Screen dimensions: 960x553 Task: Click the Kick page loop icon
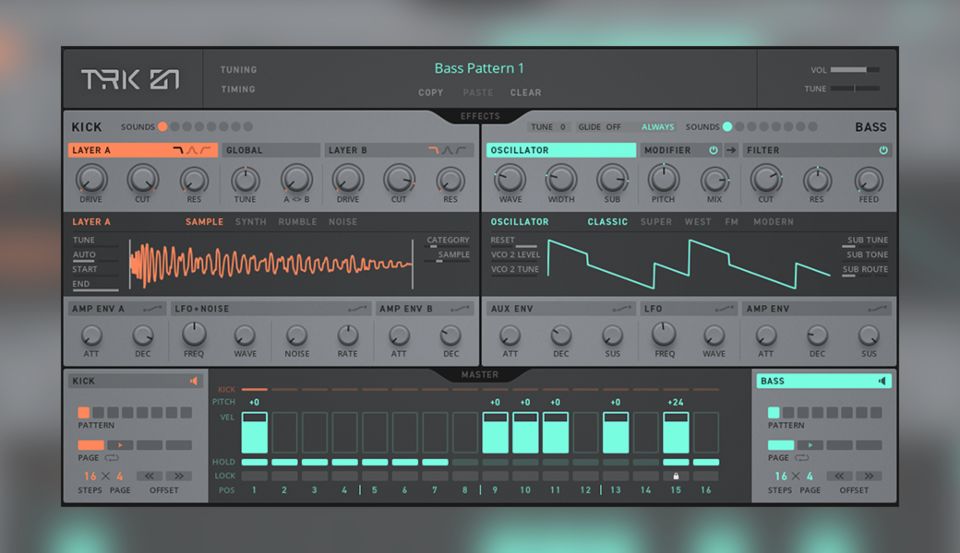tap(113, 458)
